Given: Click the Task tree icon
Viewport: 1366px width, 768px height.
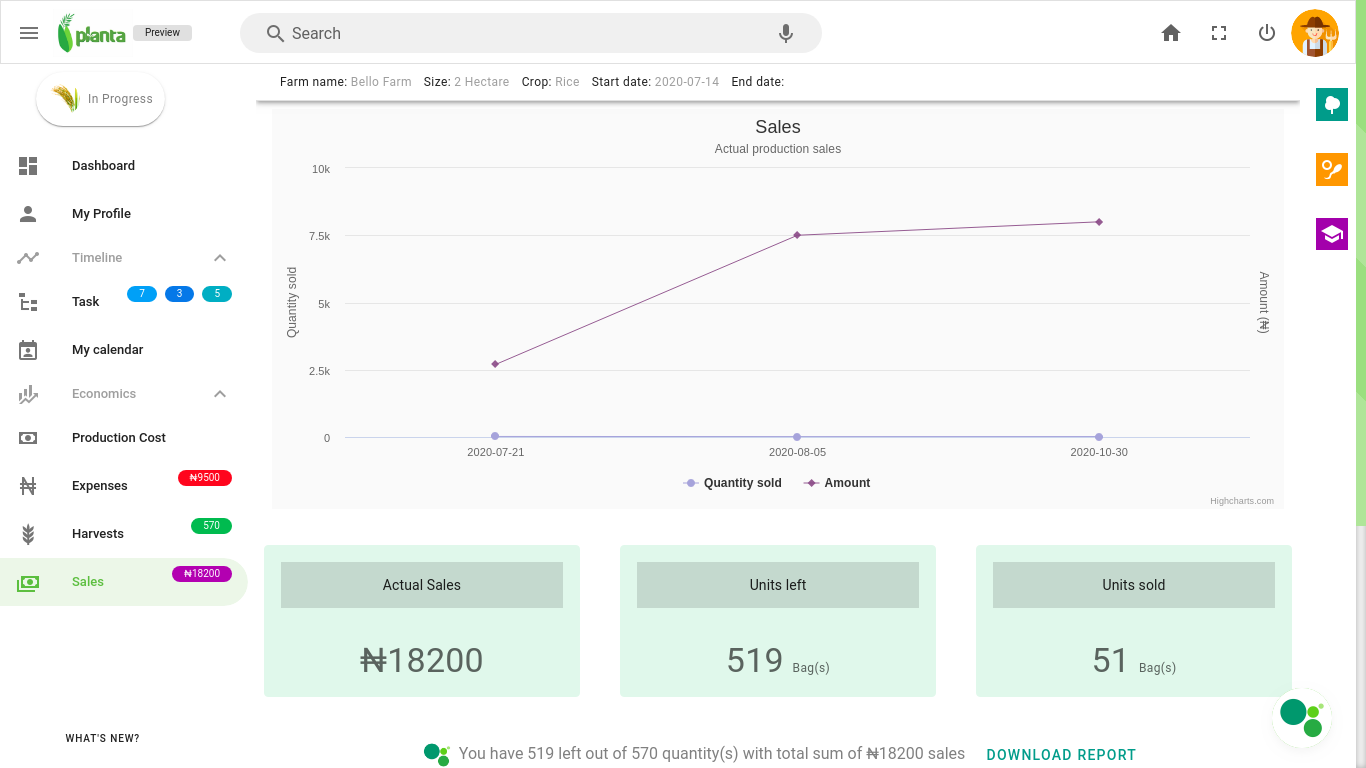Looking at the screenshot, I should [x=28, y=302].
